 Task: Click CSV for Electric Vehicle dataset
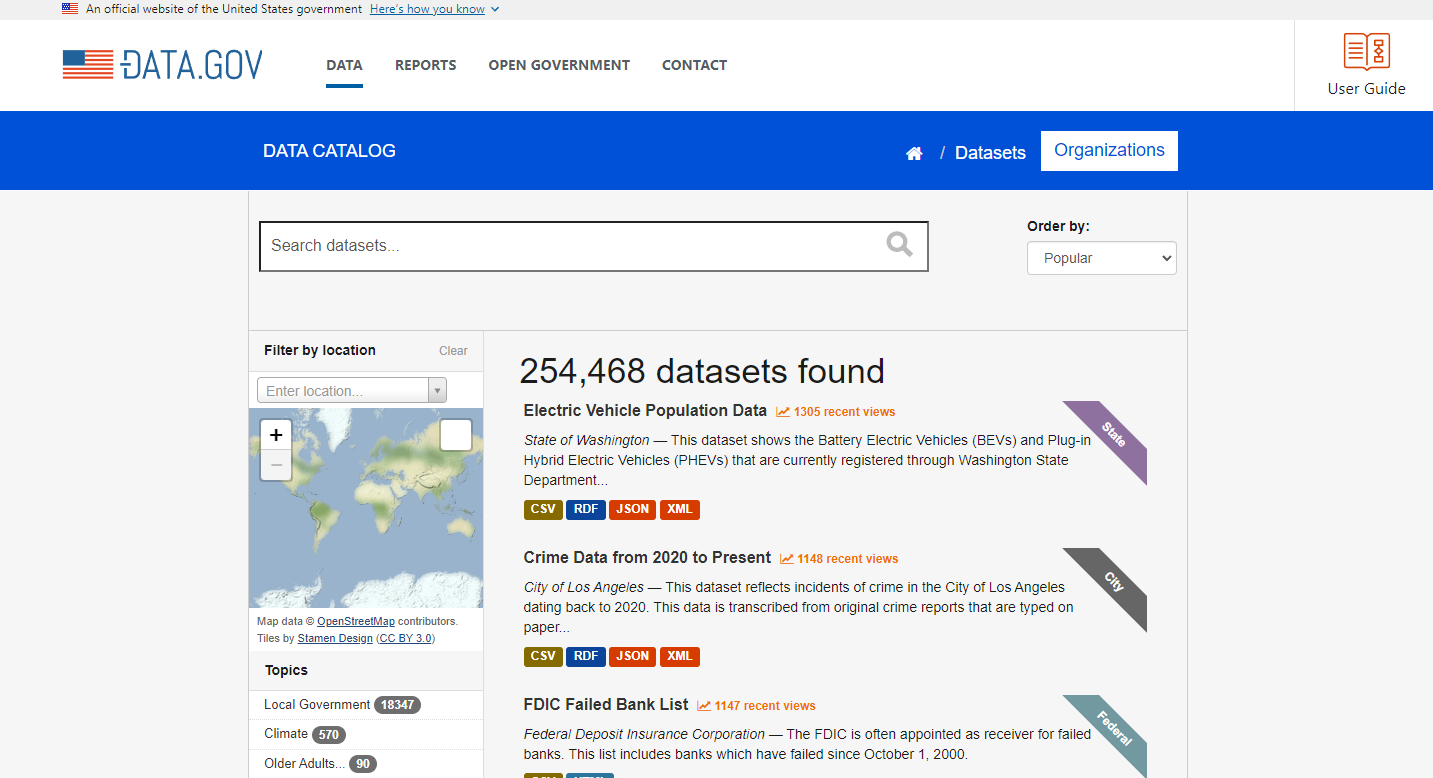click(543, 509)
